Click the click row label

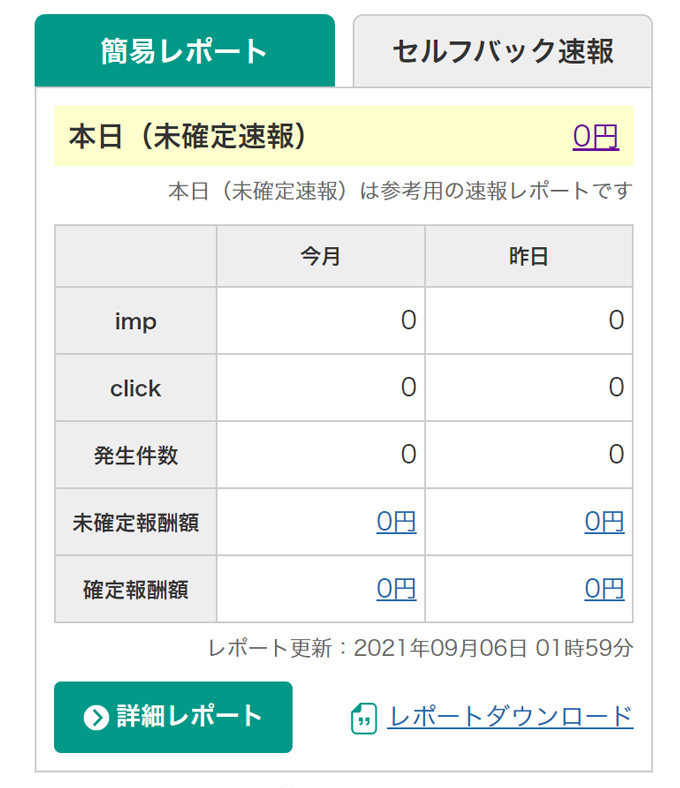coord(136,387)
